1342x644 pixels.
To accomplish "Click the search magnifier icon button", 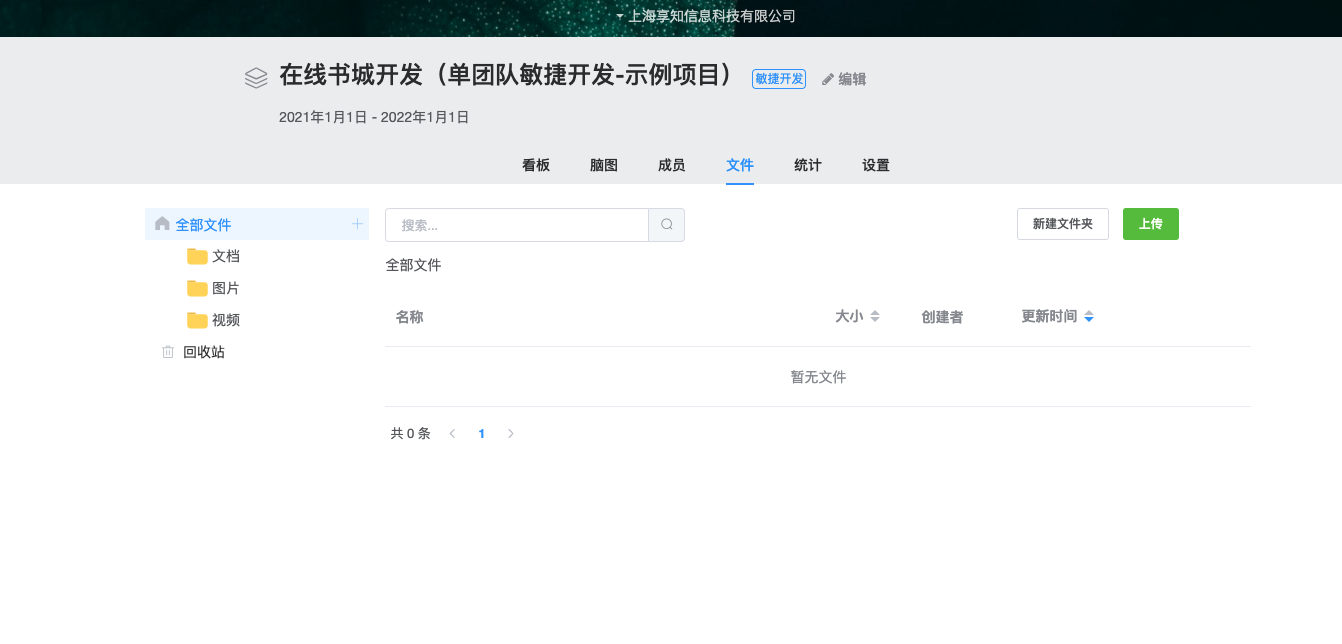I will pos(666,225).
